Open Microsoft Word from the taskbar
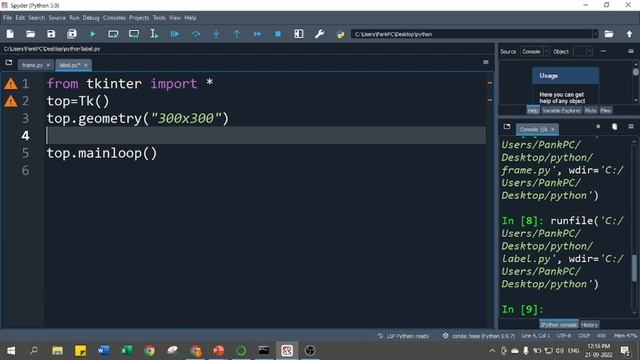640x360 pixels. 104,351
